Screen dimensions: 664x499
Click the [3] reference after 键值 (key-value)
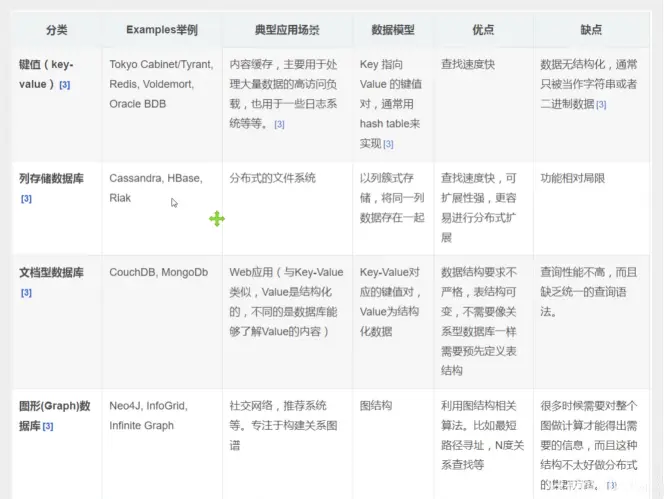[65, 85]
